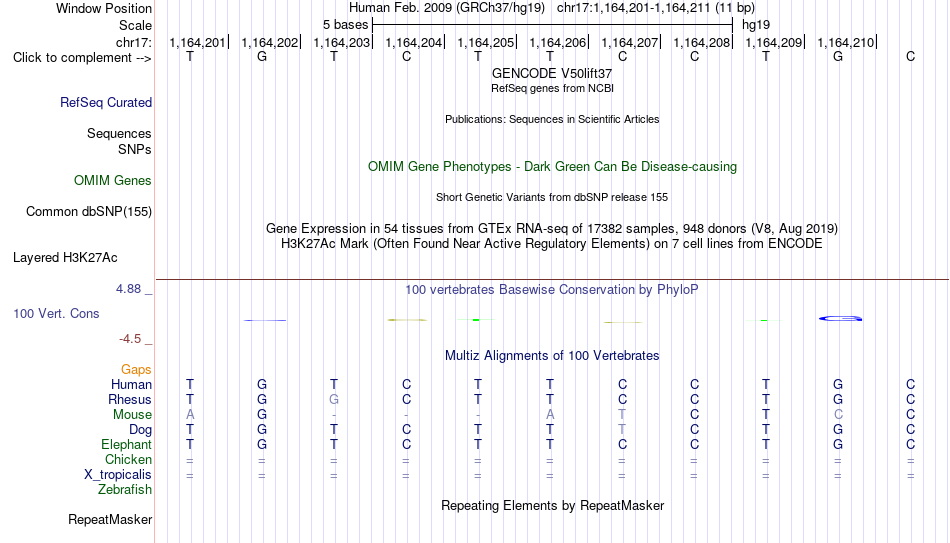
Task: Click 'Repeating Elements by RepeatMasker' title
Action: [552, 505]
